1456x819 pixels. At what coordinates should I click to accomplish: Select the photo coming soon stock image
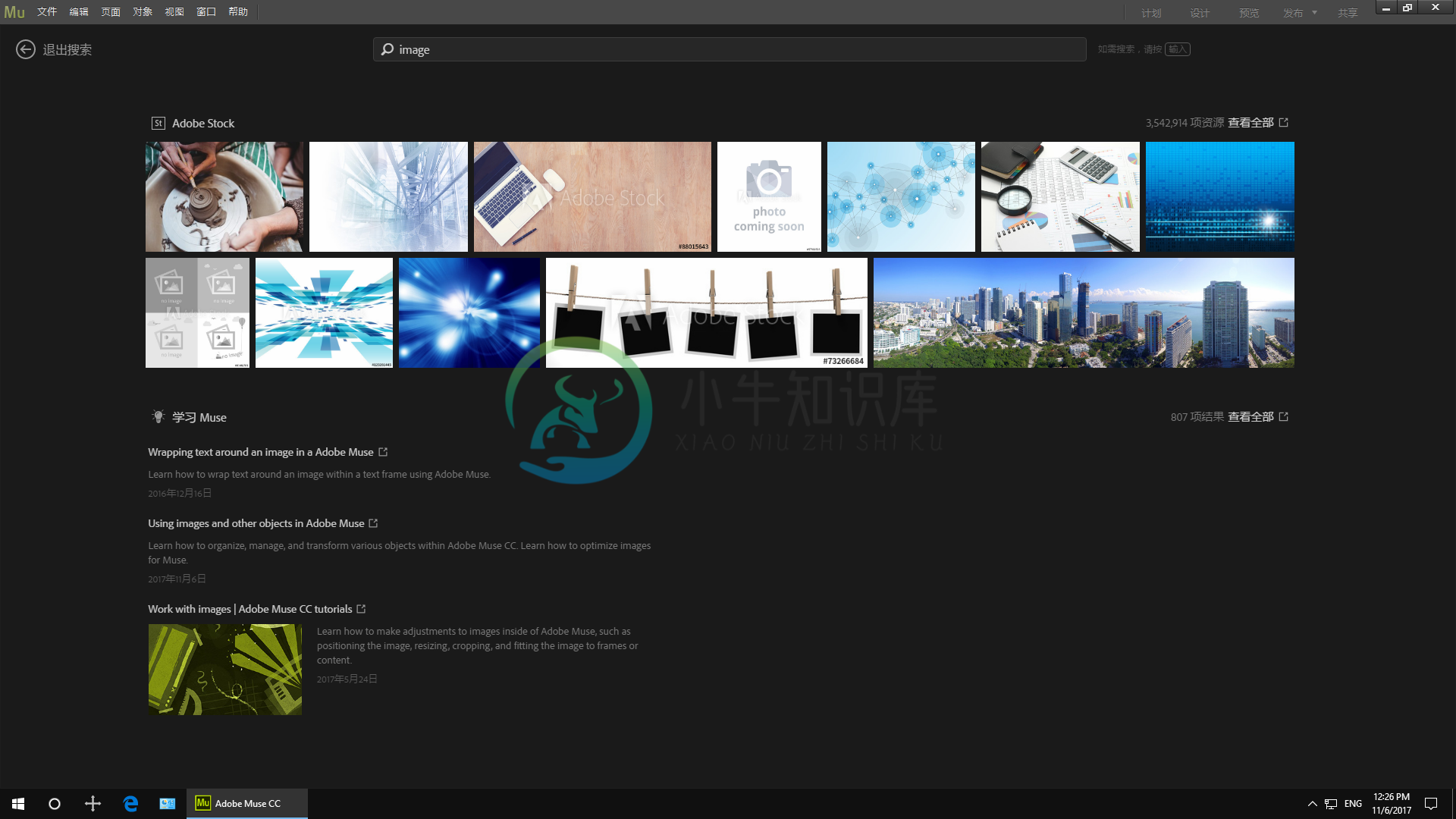point(769,196)
